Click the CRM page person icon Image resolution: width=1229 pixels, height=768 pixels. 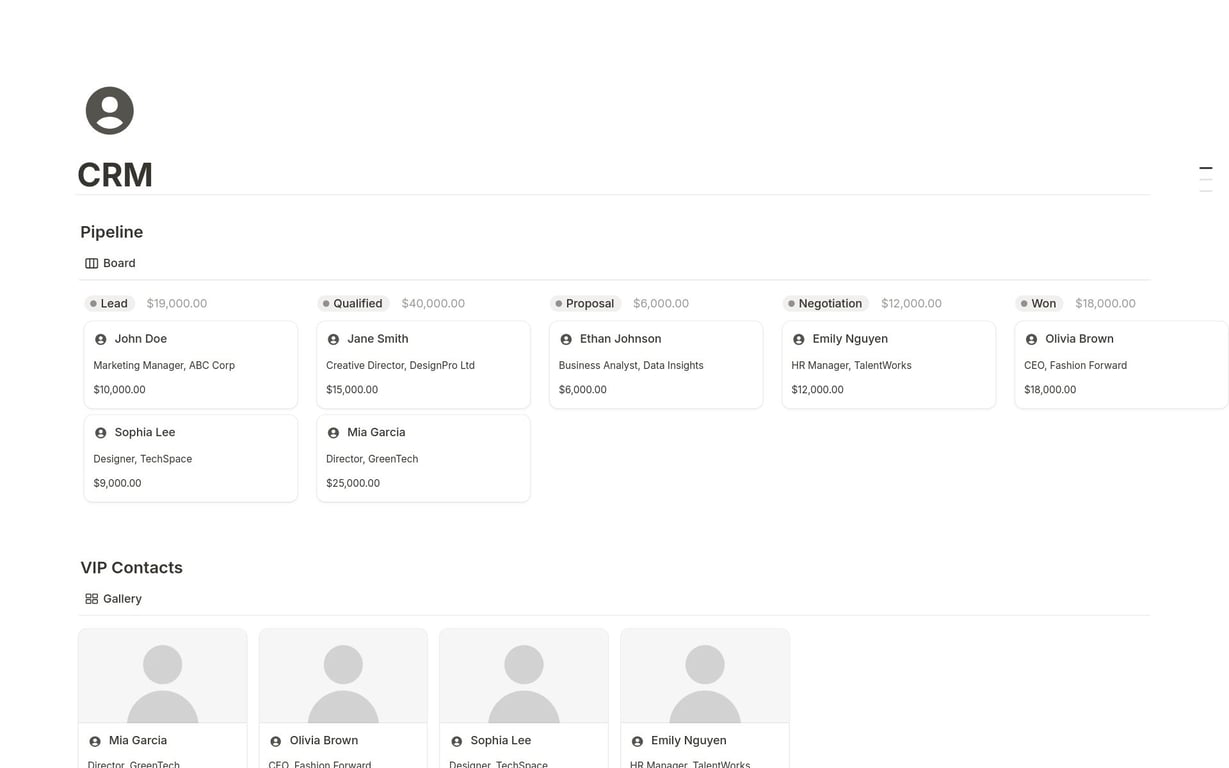tap(110, 111)
